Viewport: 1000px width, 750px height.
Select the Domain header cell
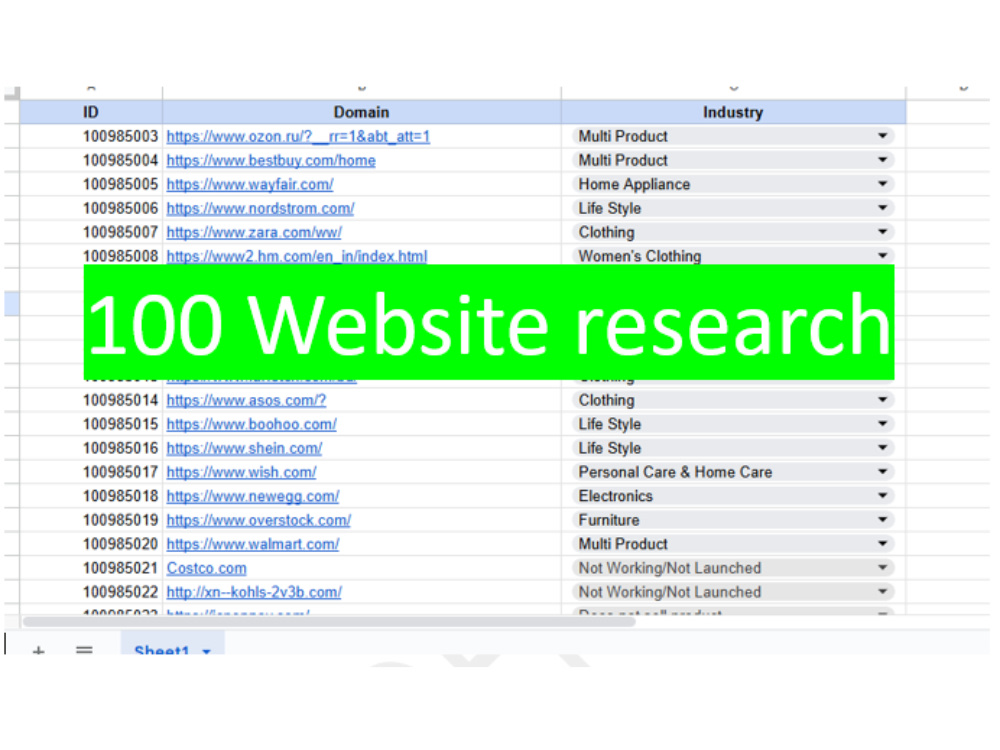pyautogui.click(x=362, y=112)
